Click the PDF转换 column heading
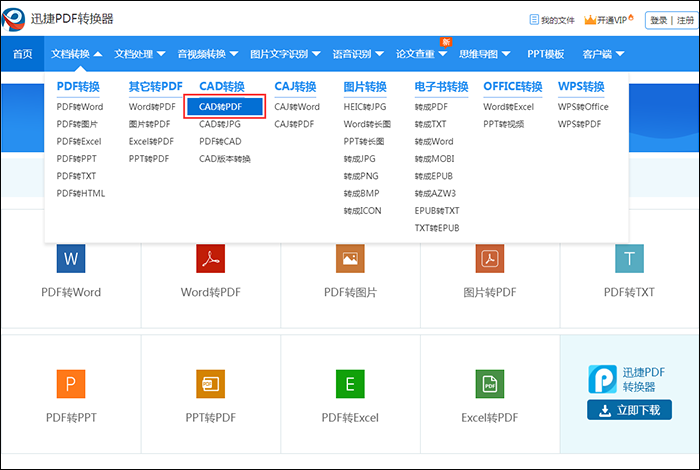 click(x=78, y=86)
